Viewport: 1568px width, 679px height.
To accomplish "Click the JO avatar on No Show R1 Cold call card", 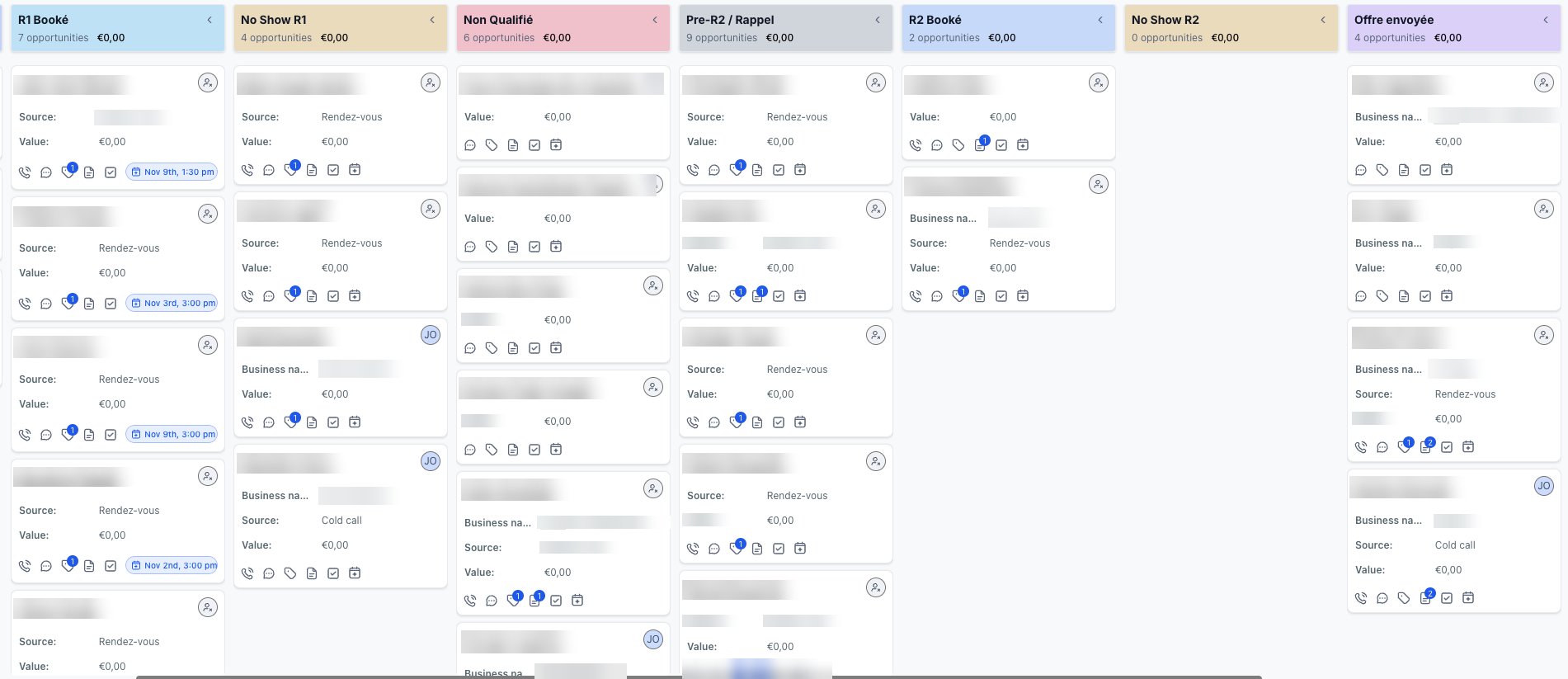I will [431, 461].
